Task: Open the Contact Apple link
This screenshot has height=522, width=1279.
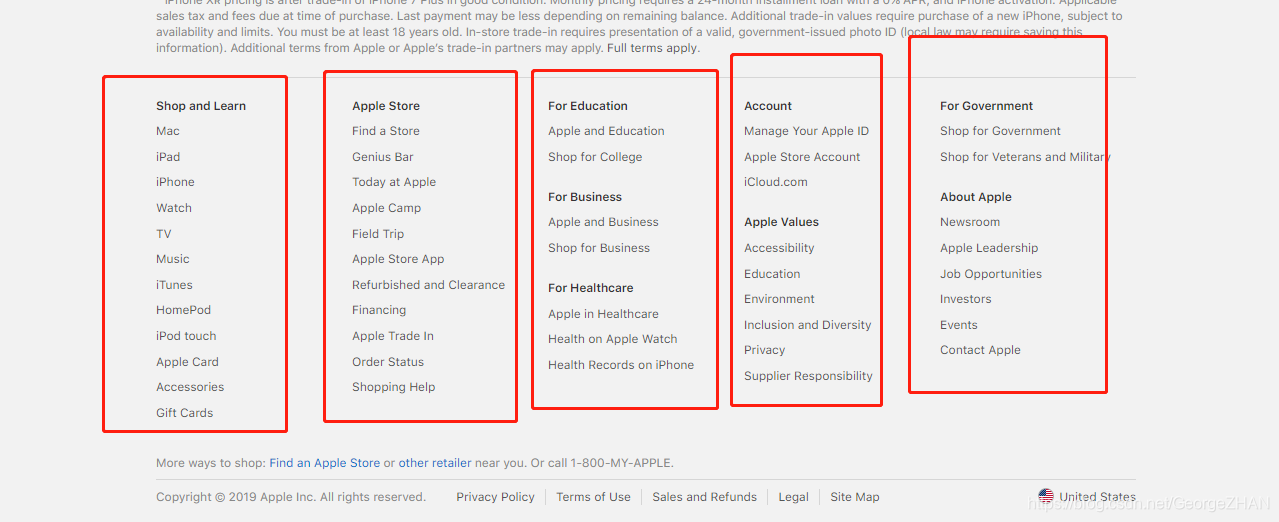Action: click(x=980, y=350)
